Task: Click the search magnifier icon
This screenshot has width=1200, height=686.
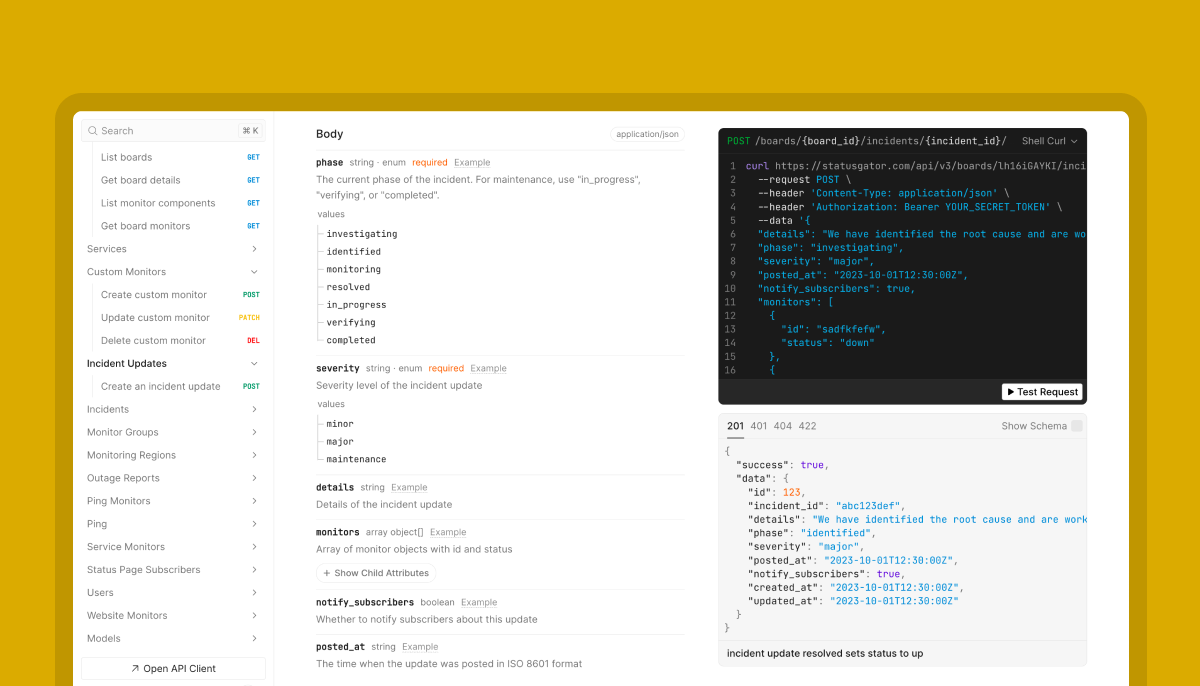Action: point(92,131)
